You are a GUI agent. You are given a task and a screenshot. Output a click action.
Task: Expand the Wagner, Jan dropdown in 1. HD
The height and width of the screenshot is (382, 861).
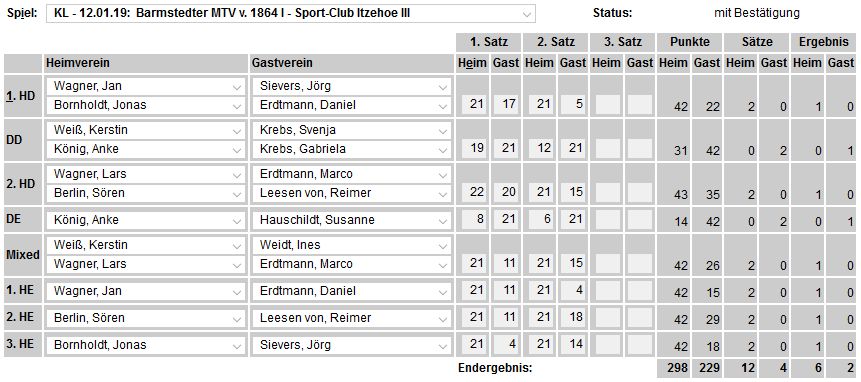pos(146,86)
